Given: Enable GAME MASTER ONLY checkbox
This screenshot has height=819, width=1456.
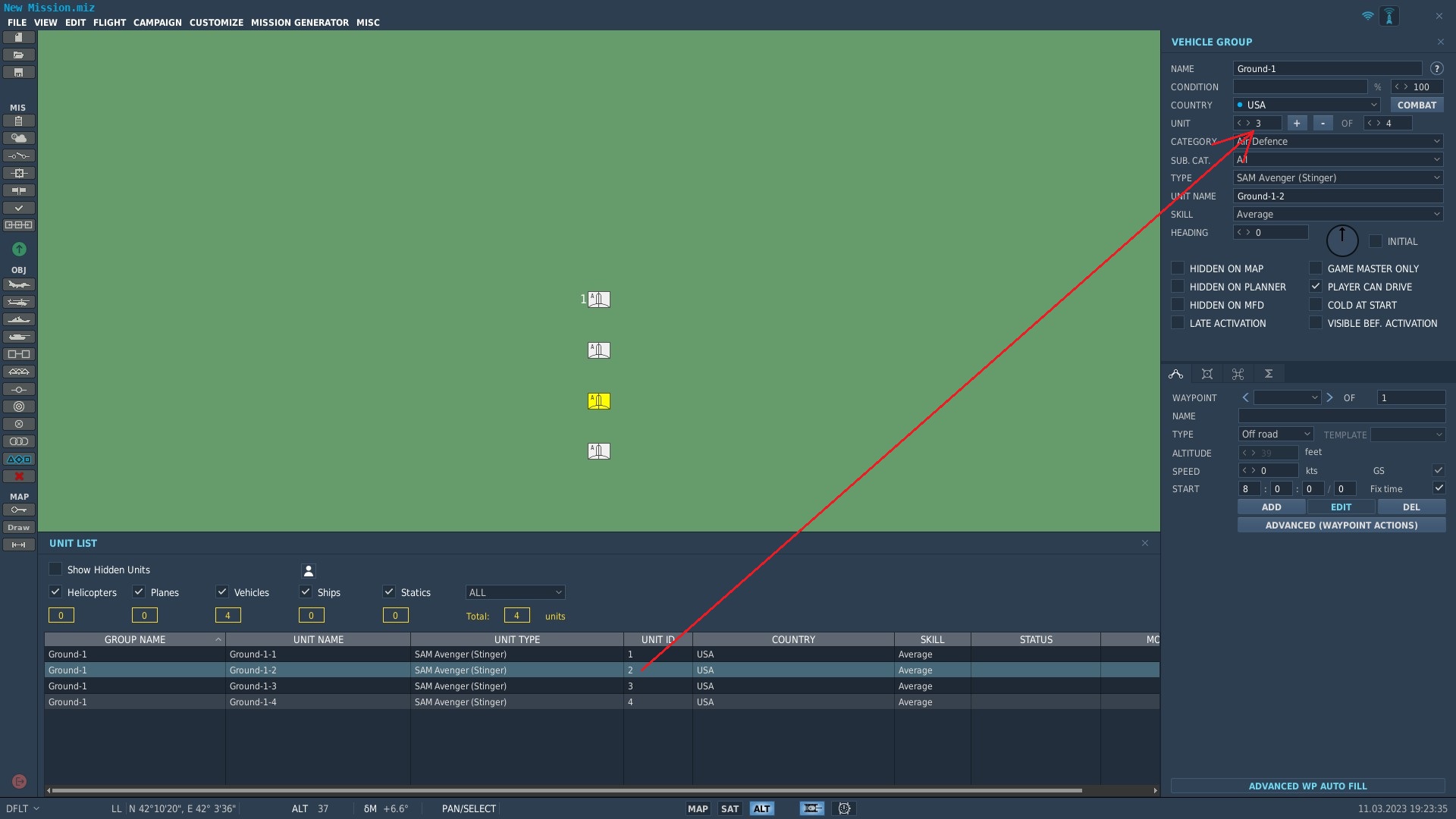Looking at the screenshot, I should pyautogui.click(x=1316, y=268).
